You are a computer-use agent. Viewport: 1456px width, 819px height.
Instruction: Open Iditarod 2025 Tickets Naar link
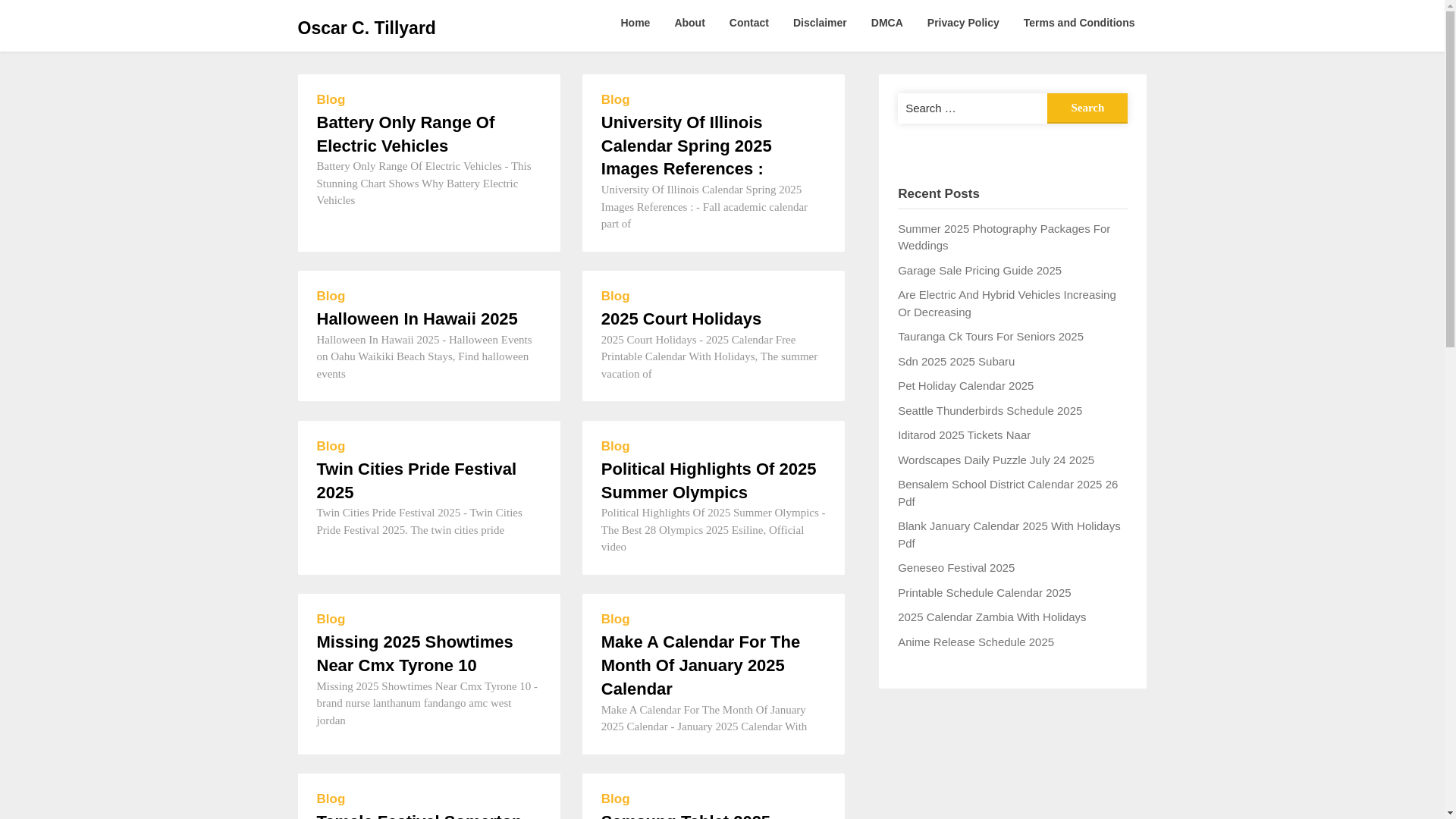coord(964,435)
